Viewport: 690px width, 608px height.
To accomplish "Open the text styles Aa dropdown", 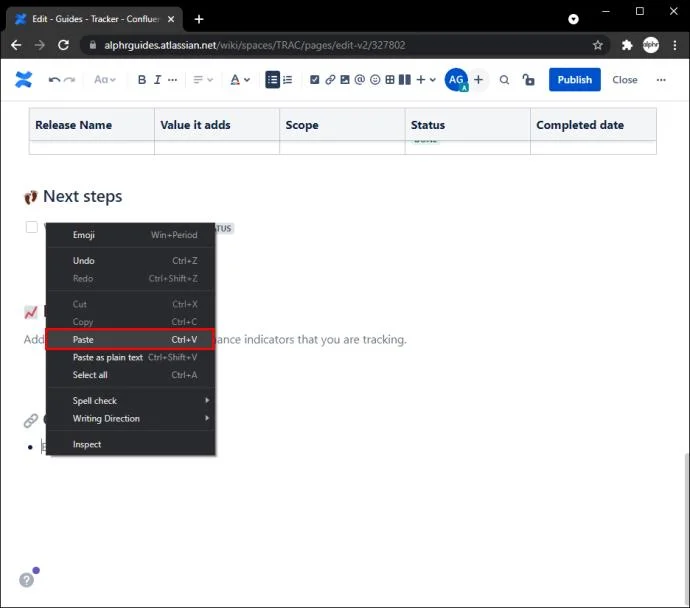I will tap(105, 80).
